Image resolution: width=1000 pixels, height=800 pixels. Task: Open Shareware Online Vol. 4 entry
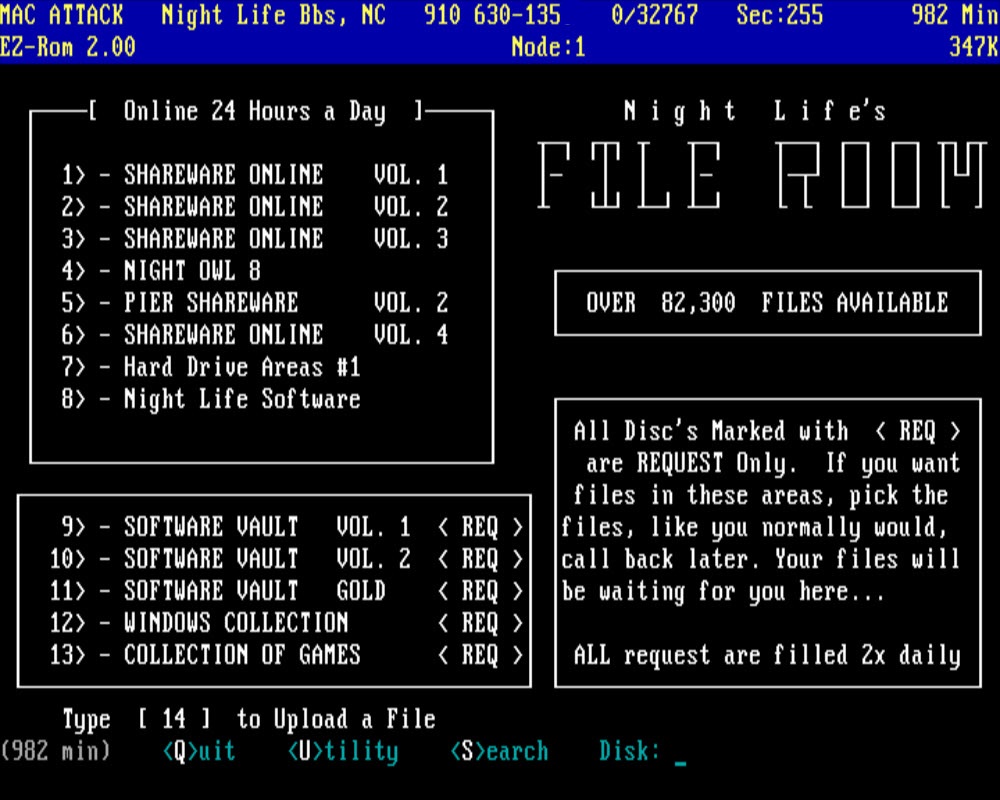(x=254, y=335)
